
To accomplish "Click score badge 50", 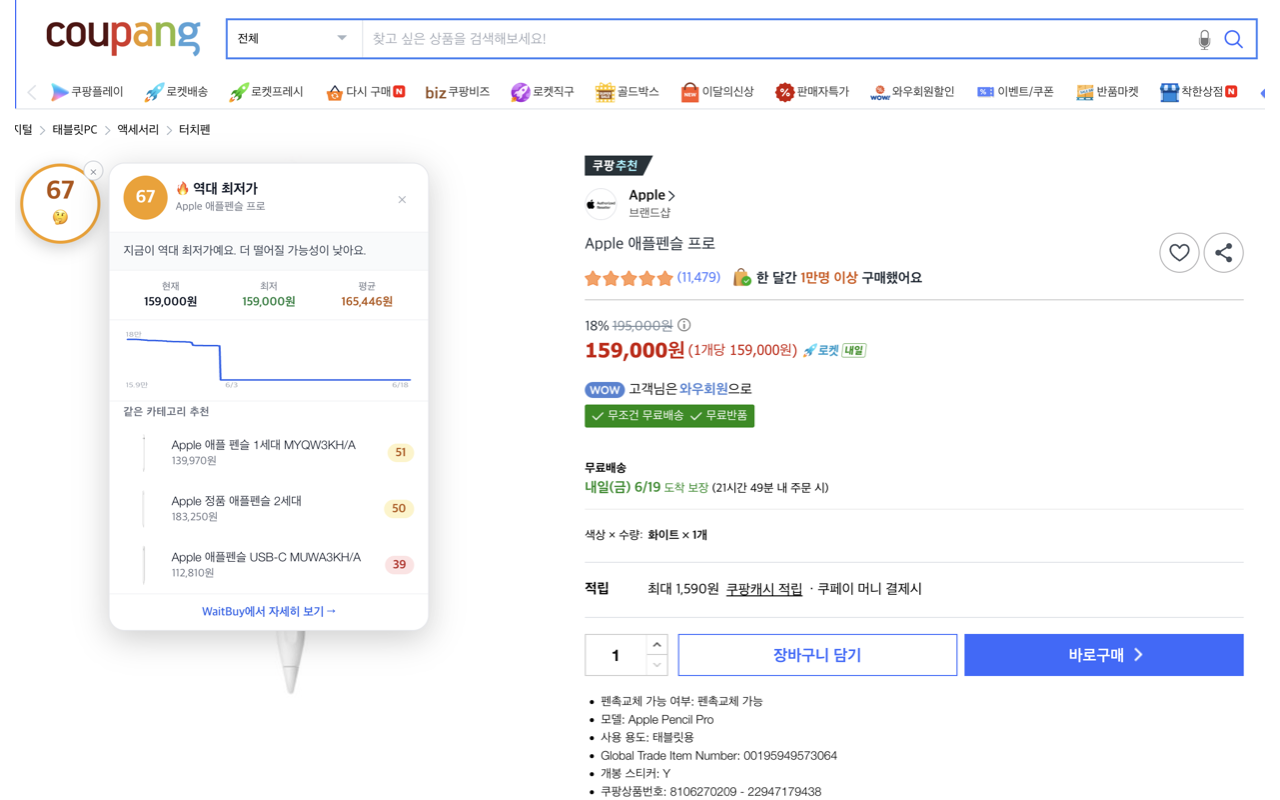I will coord(399,508).
